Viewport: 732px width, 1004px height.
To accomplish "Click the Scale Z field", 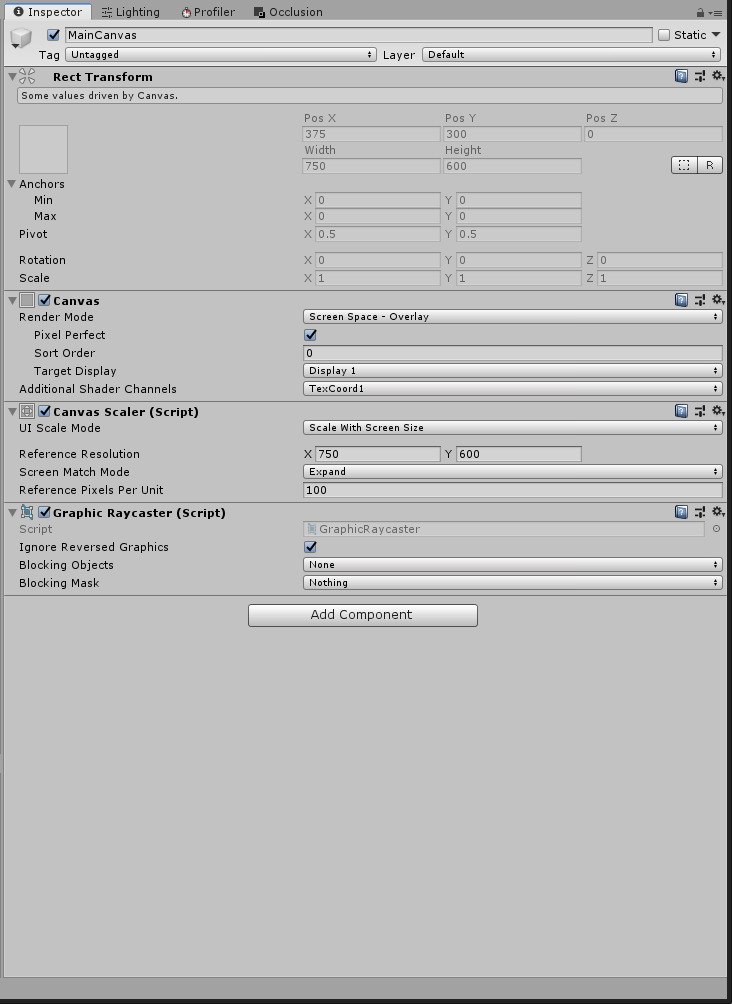I will (660, 278).
